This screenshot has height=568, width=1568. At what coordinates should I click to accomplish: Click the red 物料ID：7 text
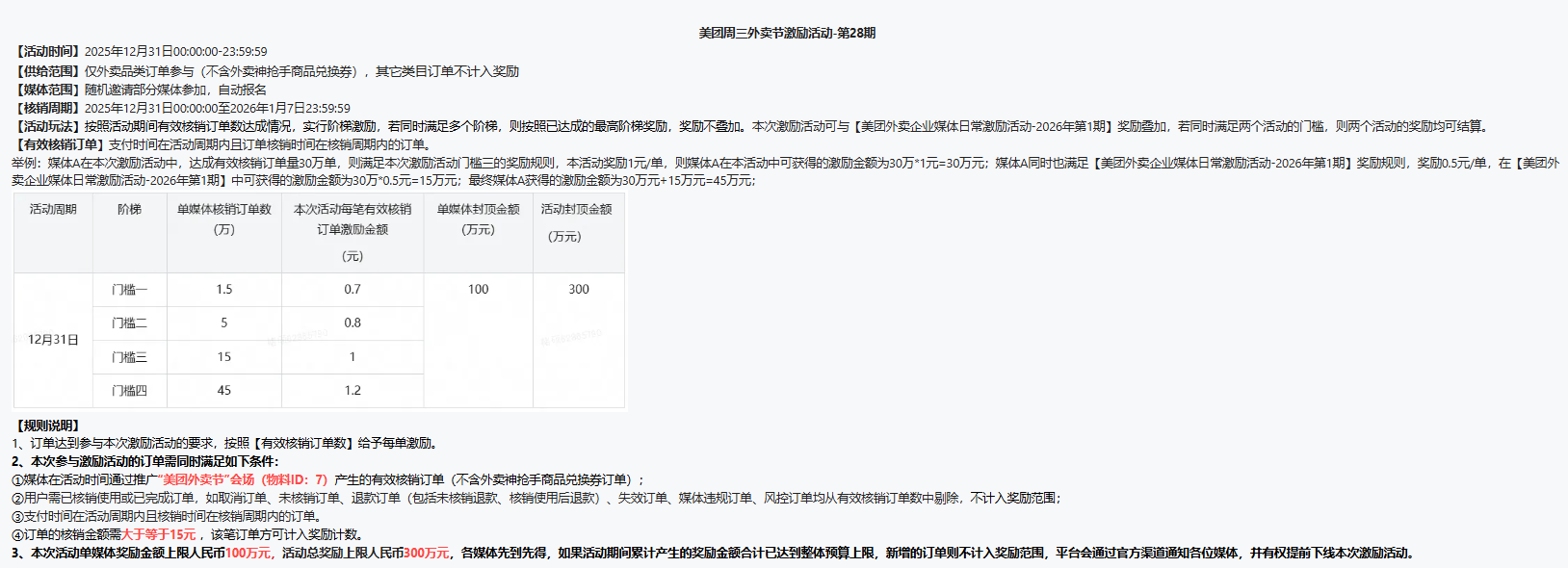tap(295, 479)
